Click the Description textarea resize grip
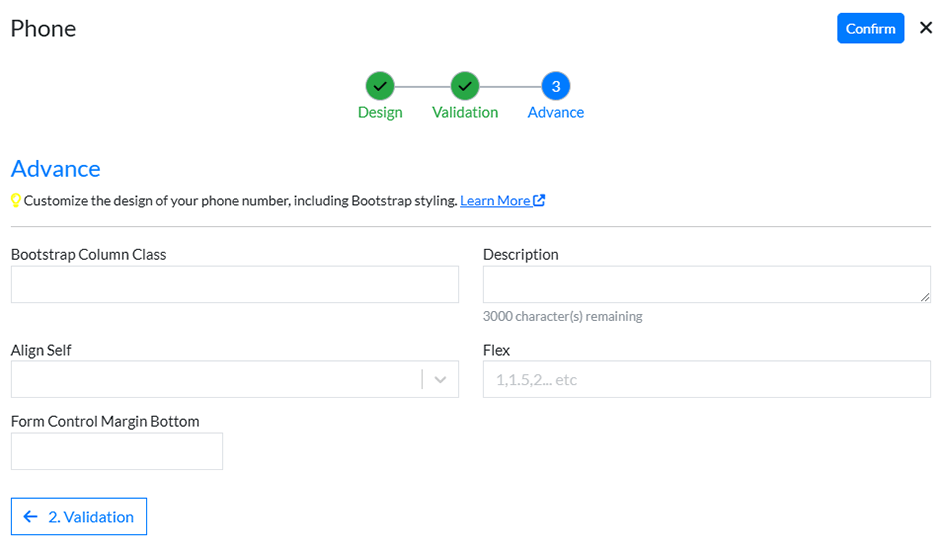Screen dimensions: 942x552 click(x=925, y=297)
